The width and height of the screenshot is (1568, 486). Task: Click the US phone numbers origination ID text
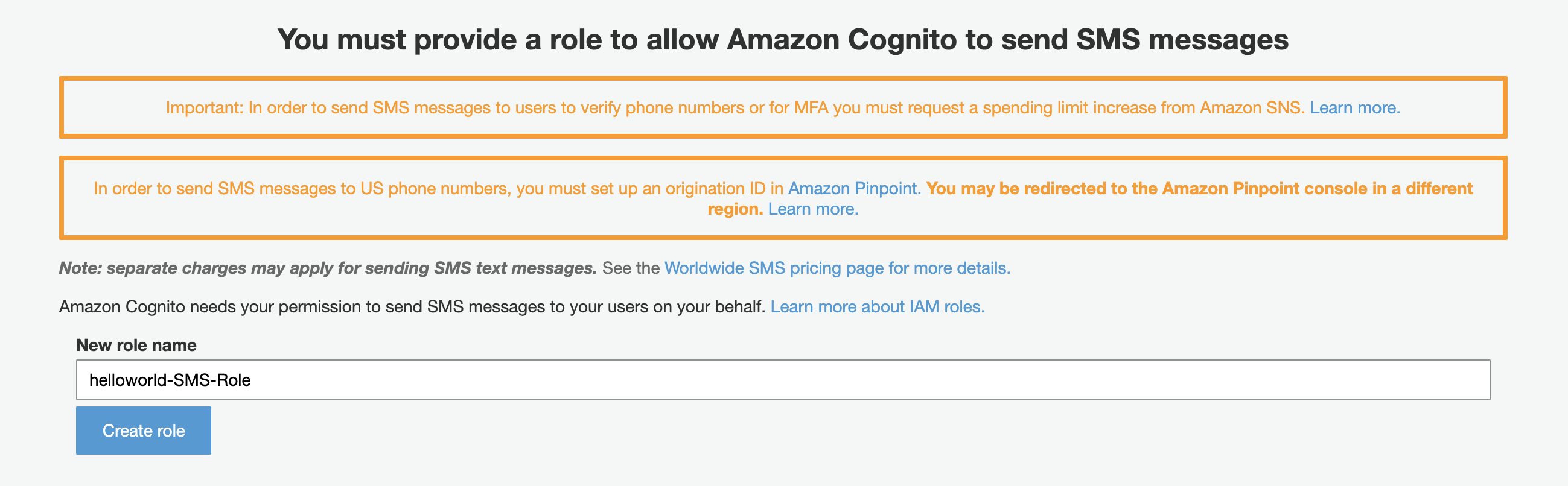coord(438,189)
